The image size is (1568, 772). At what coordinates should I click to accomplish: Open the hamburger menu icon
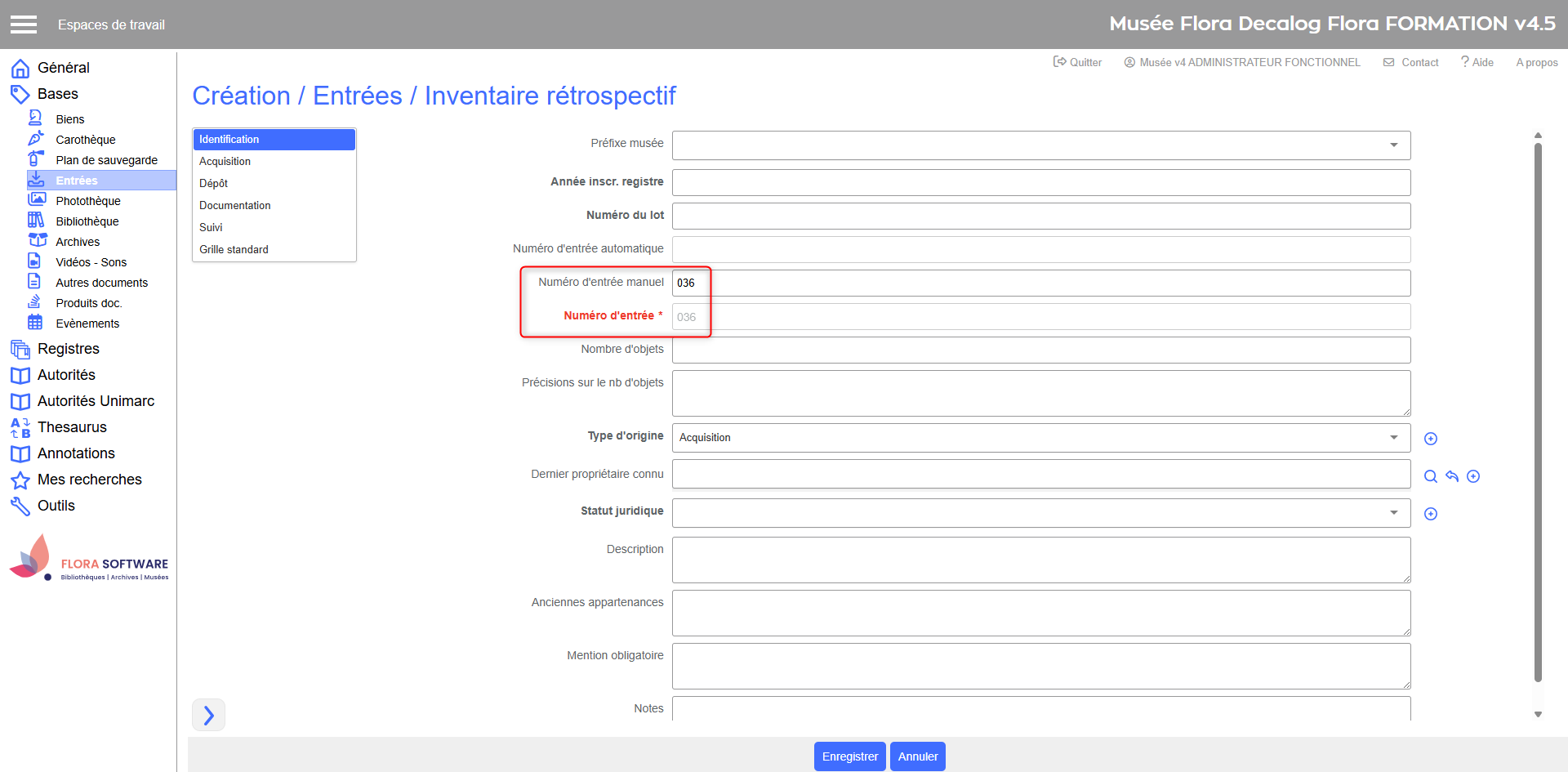24,25
